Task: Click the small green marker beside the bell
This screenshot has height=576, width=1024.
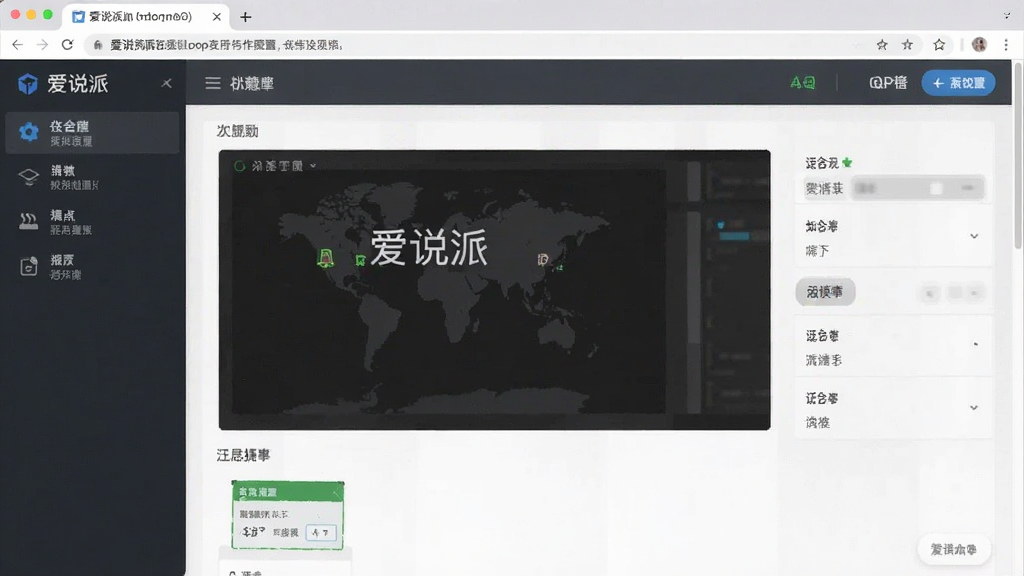Action: coord(360,260)
